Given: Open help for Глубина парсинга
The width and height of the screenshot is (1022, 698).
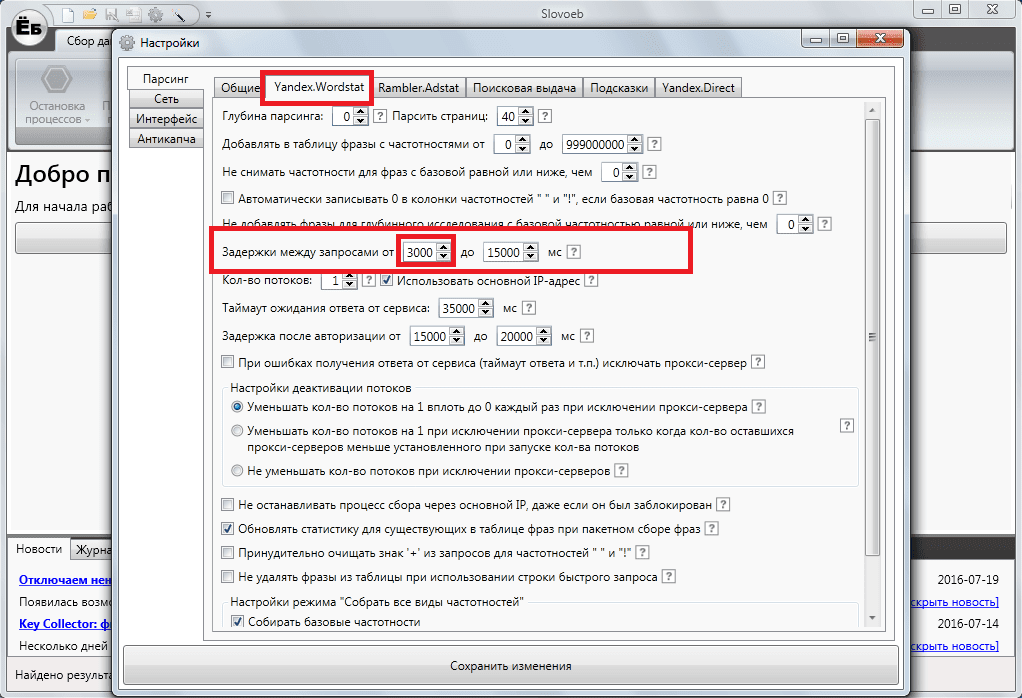Looking at the screenshot, I should click(x=381, y=116).
